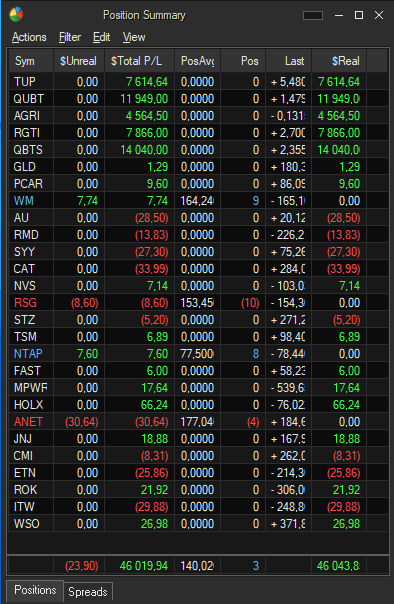Image resolution: width=394 pixels, height=604 pixels.
Task: Select the WM open position symbol
Action: click(23, 201)
